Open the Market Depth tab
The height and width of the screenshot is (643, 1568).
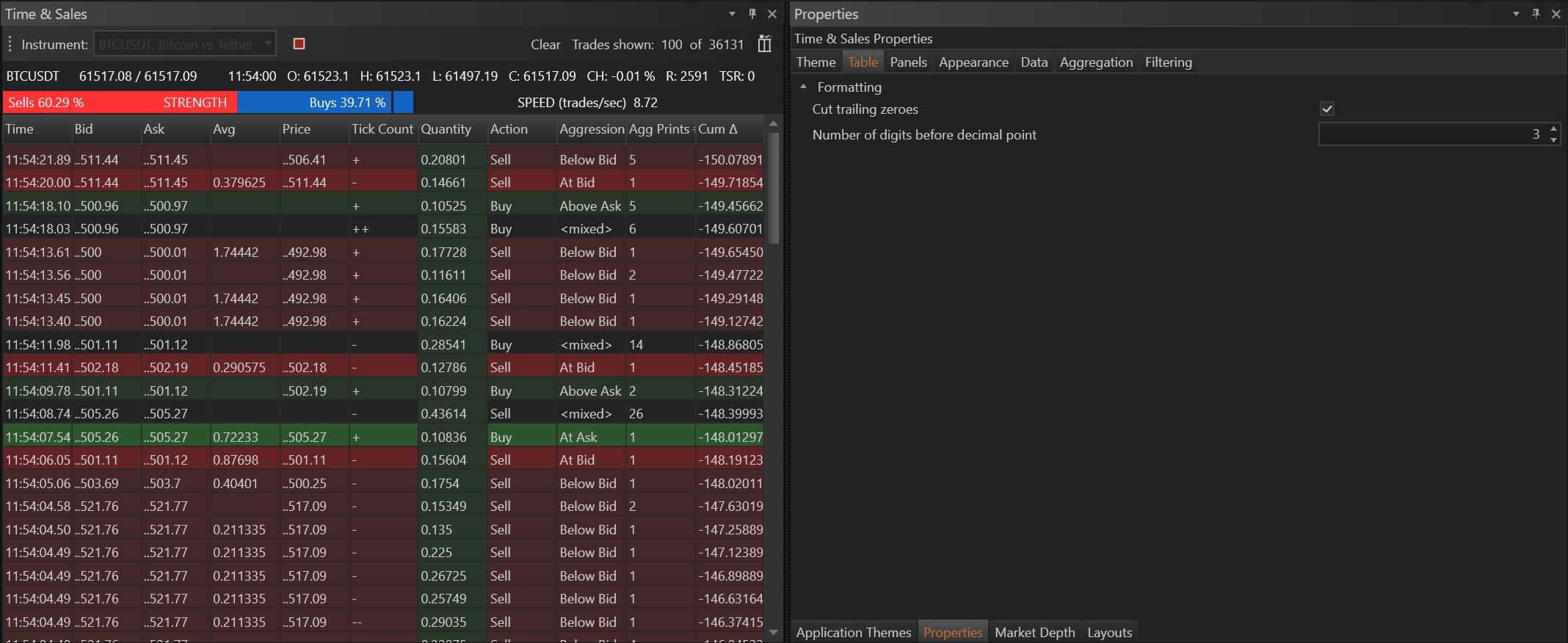1034,632
